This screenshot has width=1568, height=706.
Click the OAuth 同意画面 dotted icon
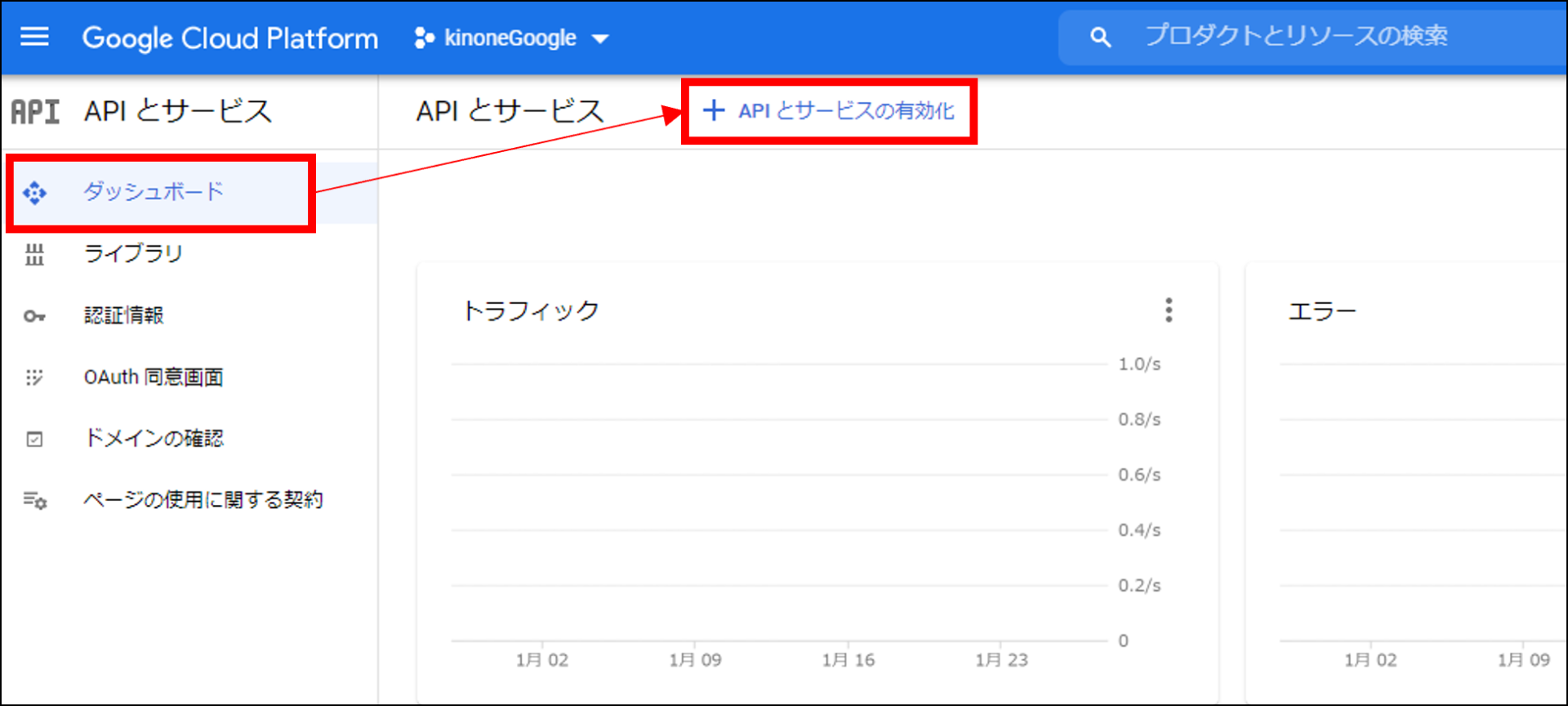click(x=34, y=378)
